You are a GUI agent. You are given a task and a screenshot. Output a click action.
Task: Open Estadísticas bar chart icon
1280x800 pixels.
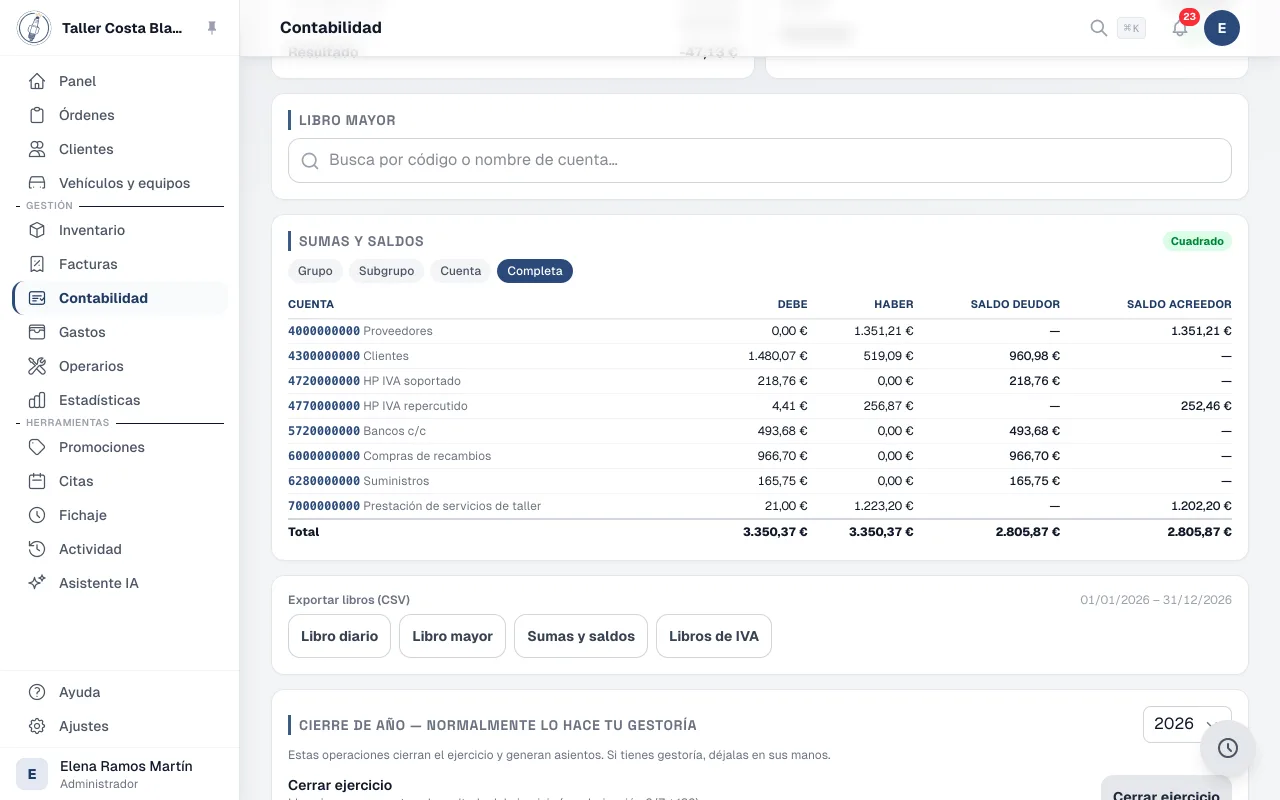[x=37, y=400]
